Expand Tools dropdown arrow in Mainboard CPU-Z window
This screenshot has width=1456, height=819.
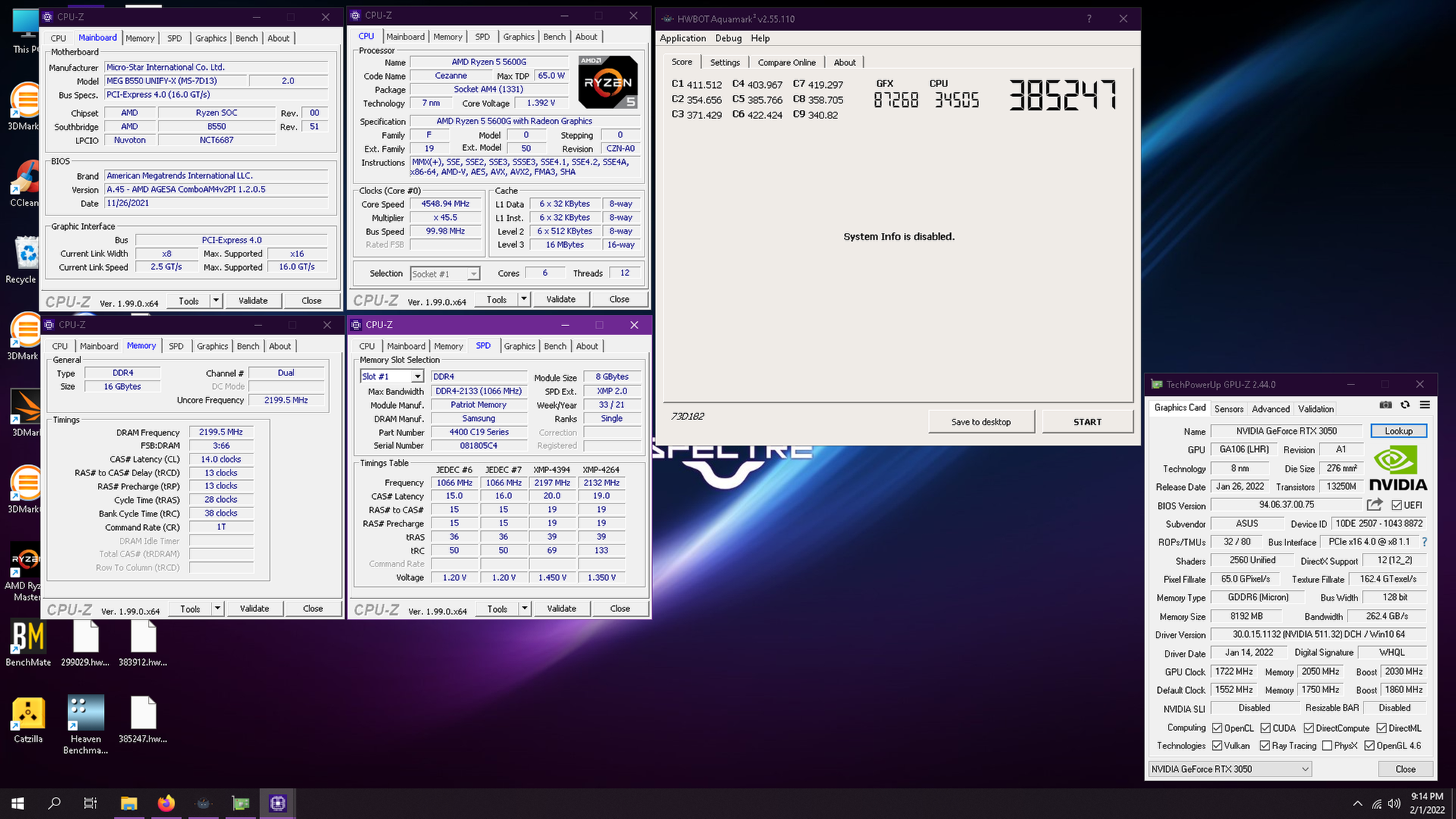pos(216,301)
